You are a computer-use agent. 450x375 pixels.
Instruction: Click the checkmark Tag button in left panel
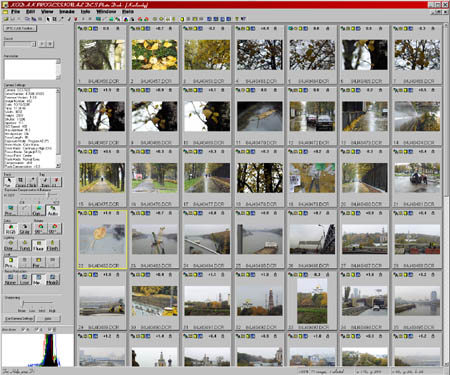45,182
